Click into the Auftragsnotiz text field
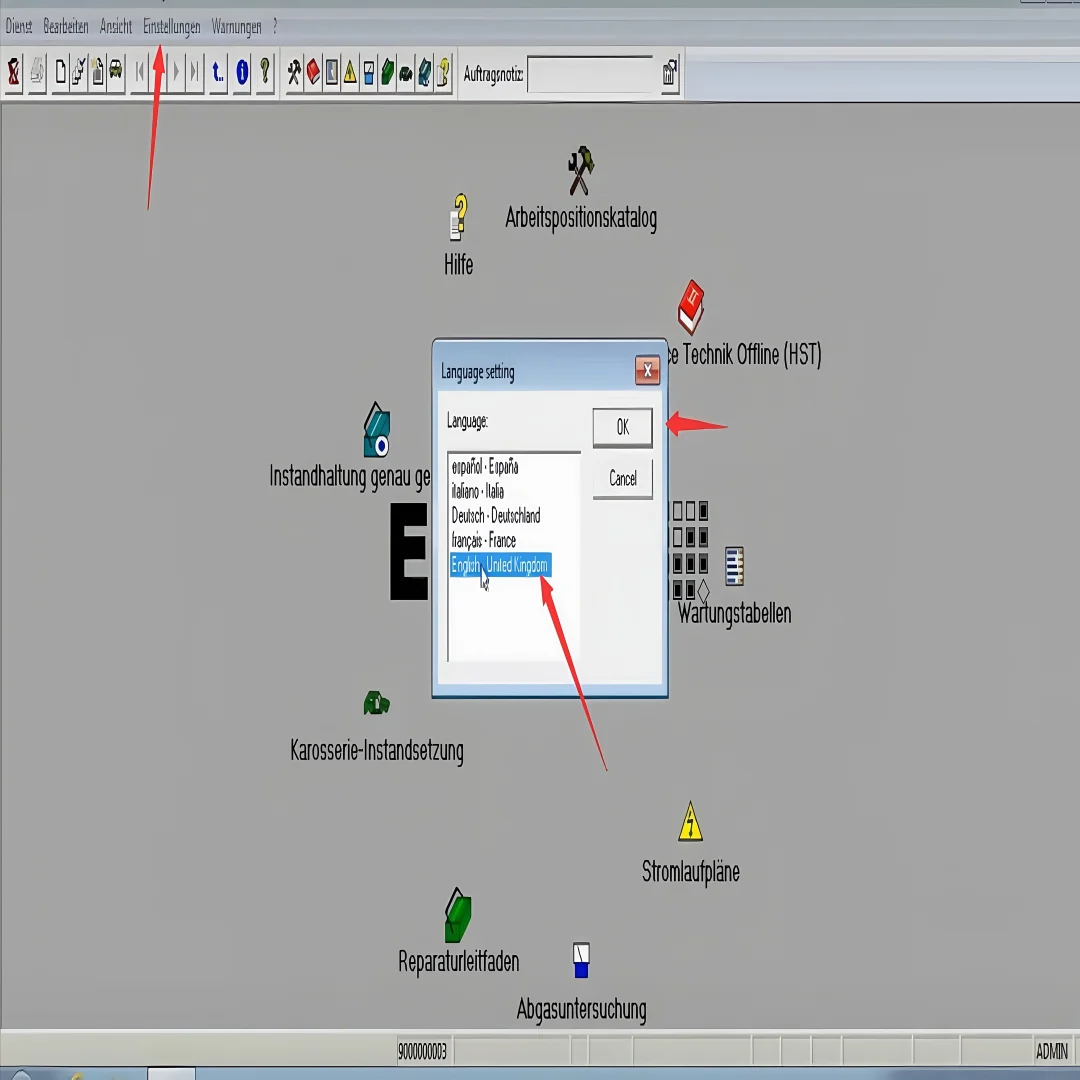Image resolution: width=1080 pixels, height=1080 pixels. 590,74
